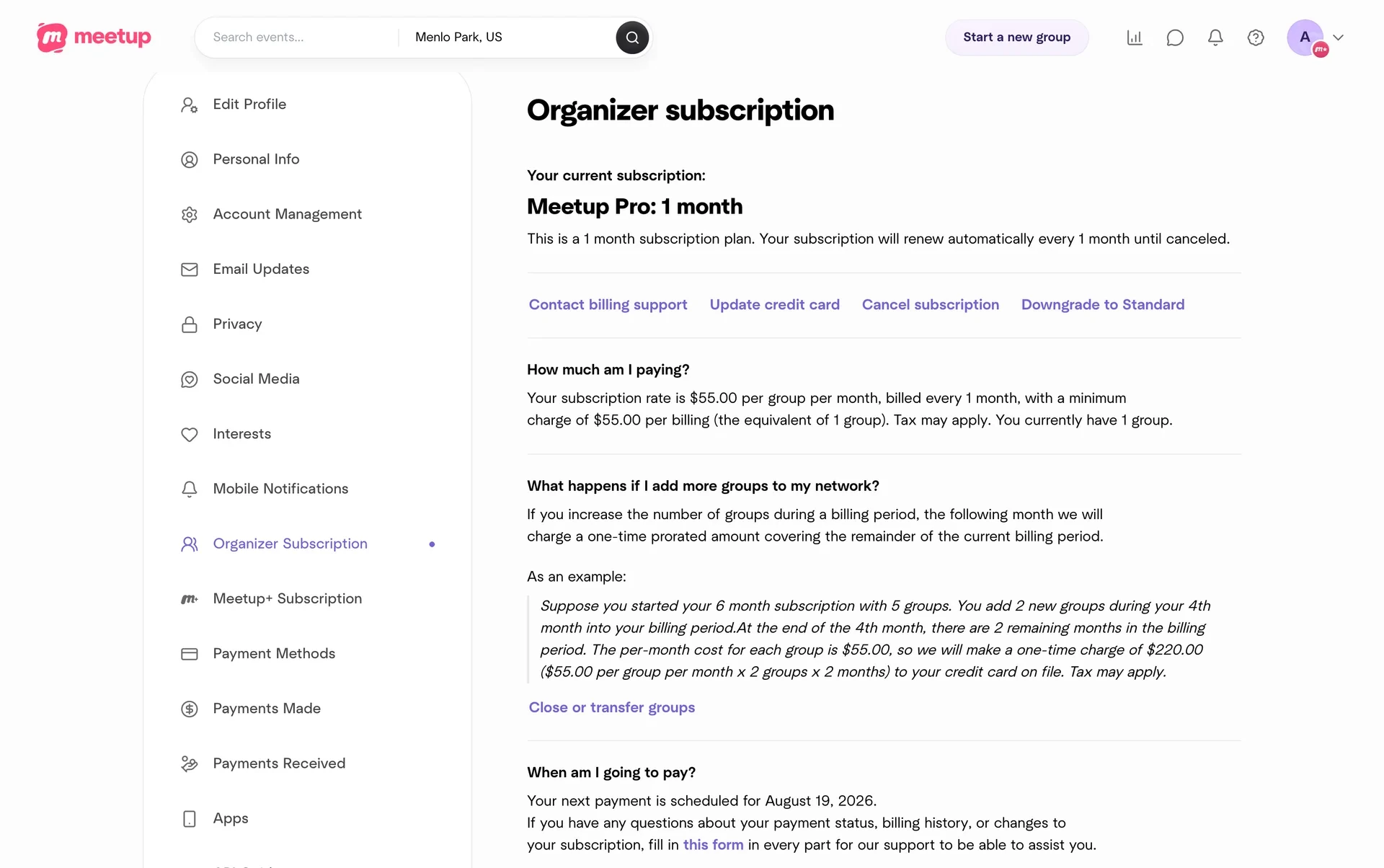Click the Meetup logo
Viewport: 1384px width, 868px height.
point(94,37)
